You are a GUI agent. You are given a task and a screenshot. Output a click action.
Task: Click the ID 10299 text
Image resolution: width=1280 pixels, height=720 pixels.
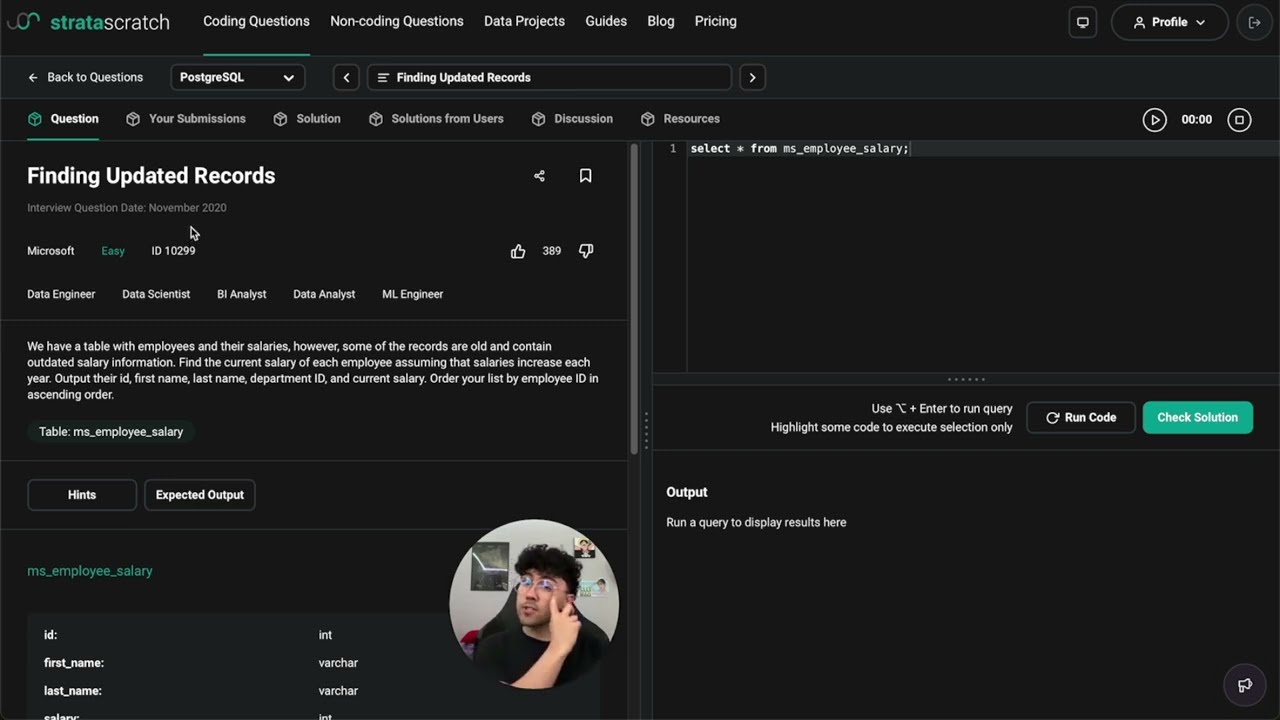pyautogui.click(x=173, y=251)
